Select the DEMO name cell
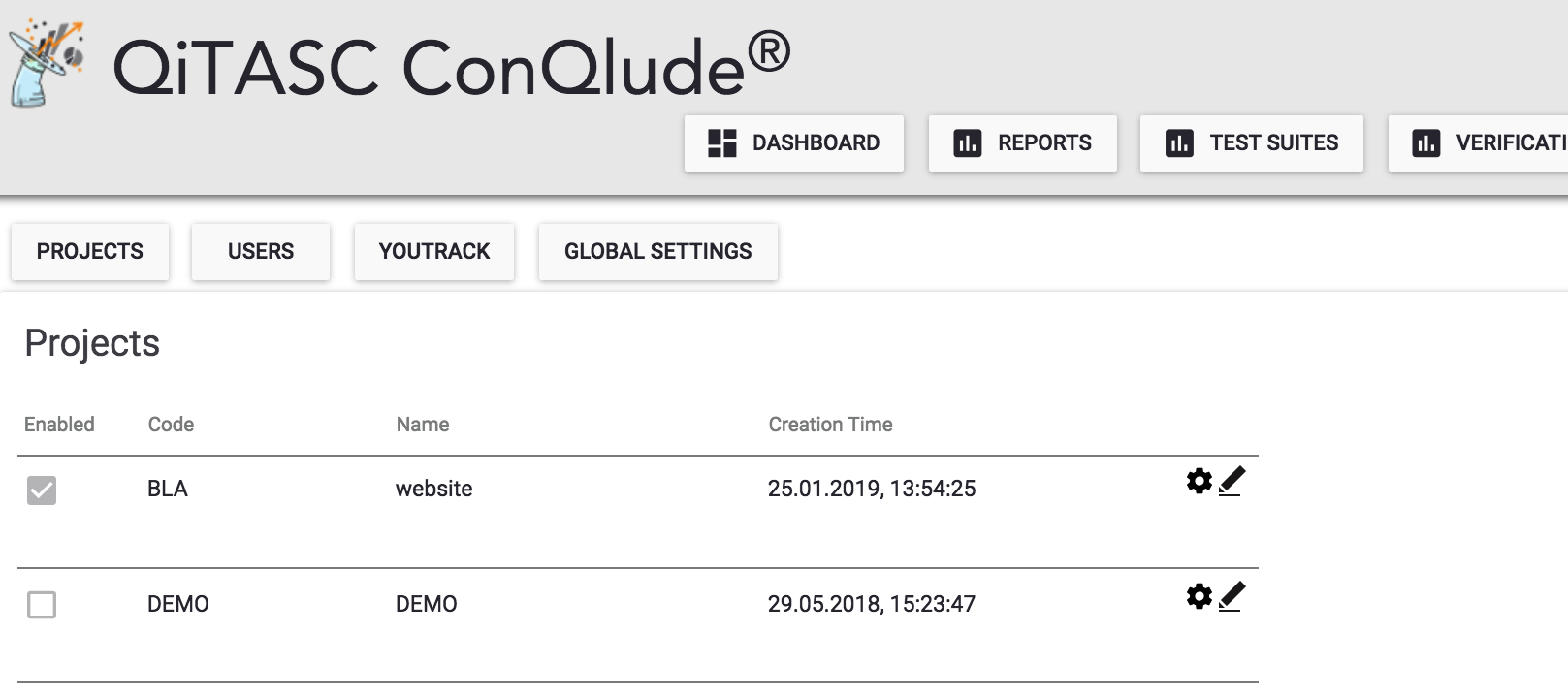The image size is (1568, 696). click(x=427, y=604)
